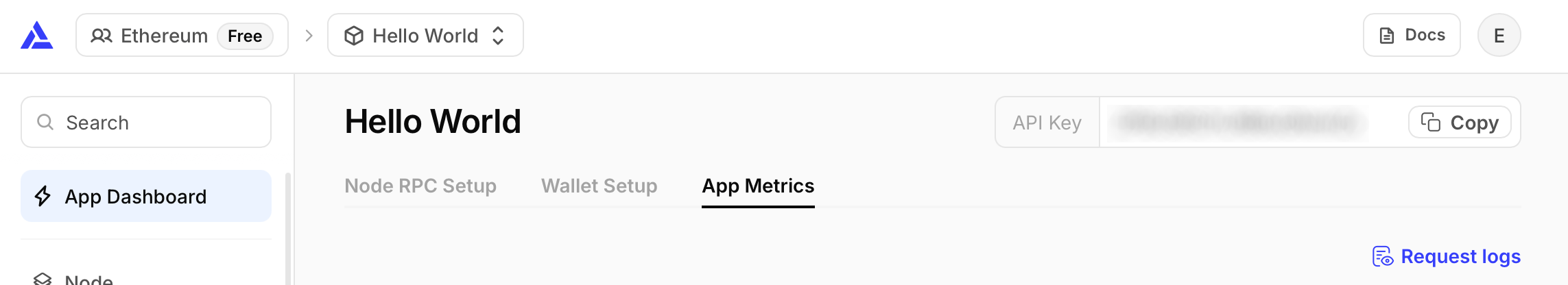Click the people icon beside Ethereum
Image resolution: width=1568 pixels, height=285 pixels.
(102, 36)
